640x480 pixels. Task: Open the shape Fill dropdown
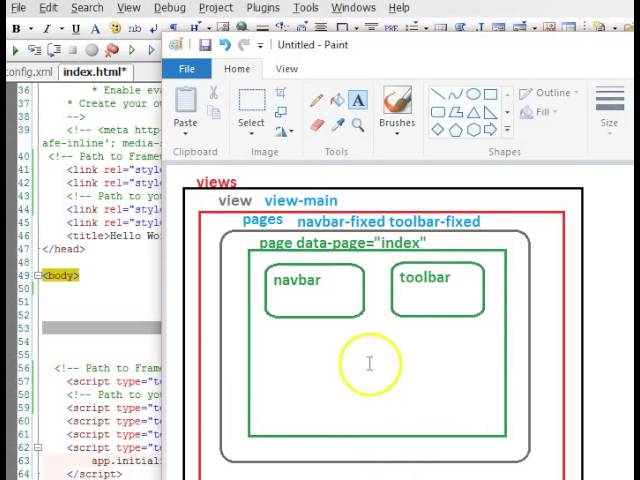click(539, 112)
